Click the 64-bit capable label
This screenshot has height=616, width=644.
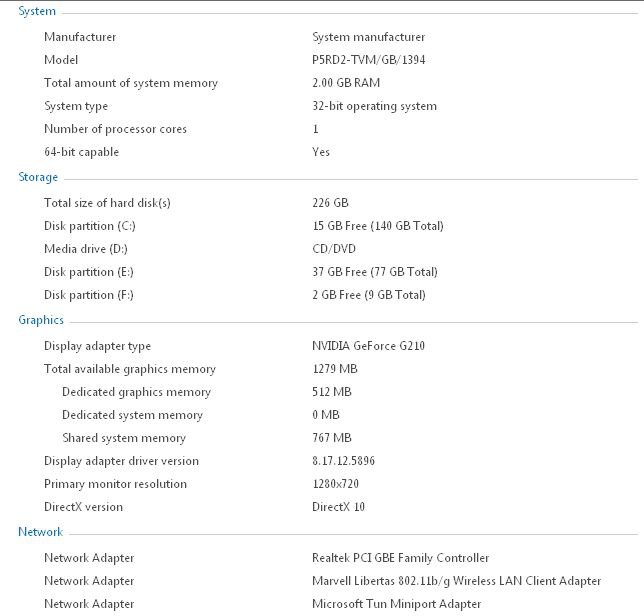click(81, 152)
